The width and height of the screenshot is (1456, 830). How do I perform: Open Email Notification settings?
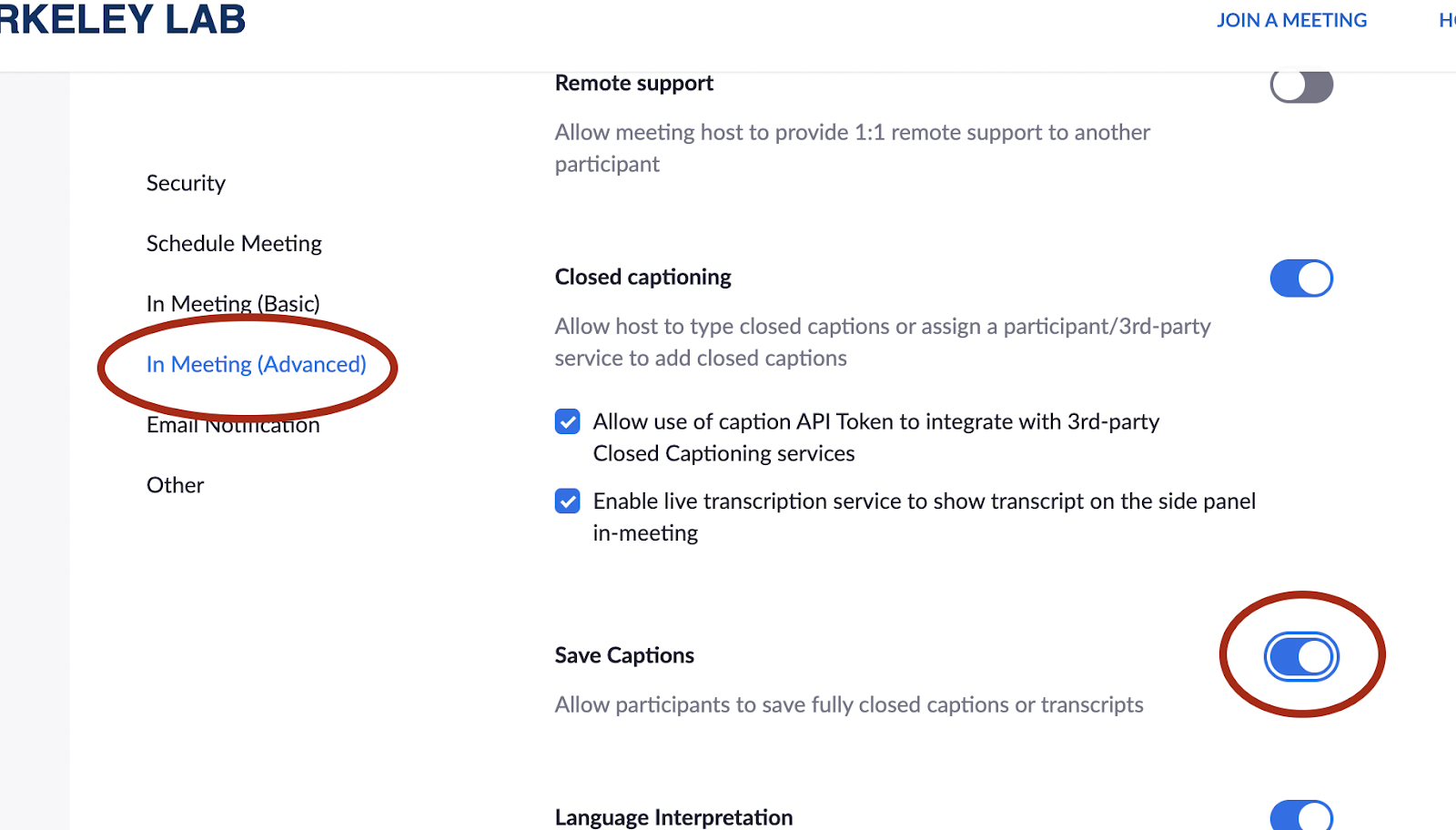pos(233,425)
